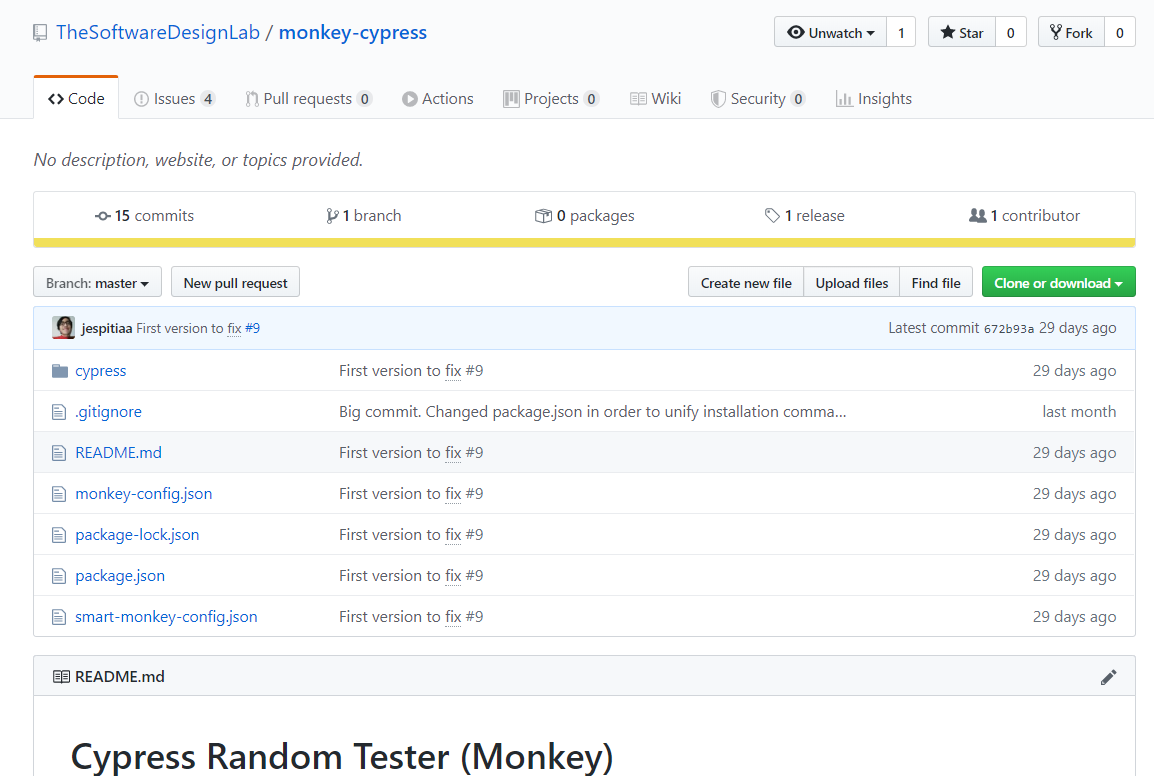Screen dimensions: 1154x776
Task: Open the smart-monkey-config.json file
Action: [x=166, y=617]
